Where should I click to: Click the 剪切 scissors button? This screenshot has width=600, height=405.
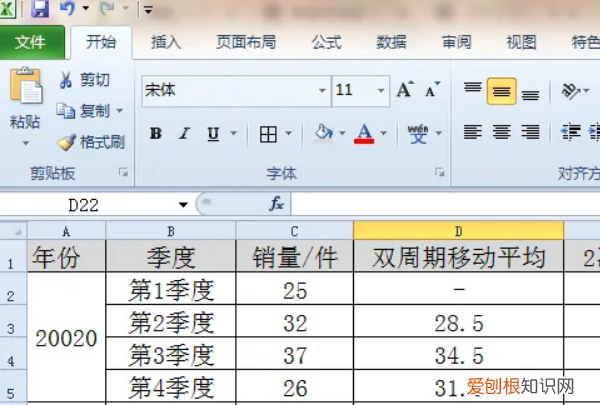(x=85, y=80)
